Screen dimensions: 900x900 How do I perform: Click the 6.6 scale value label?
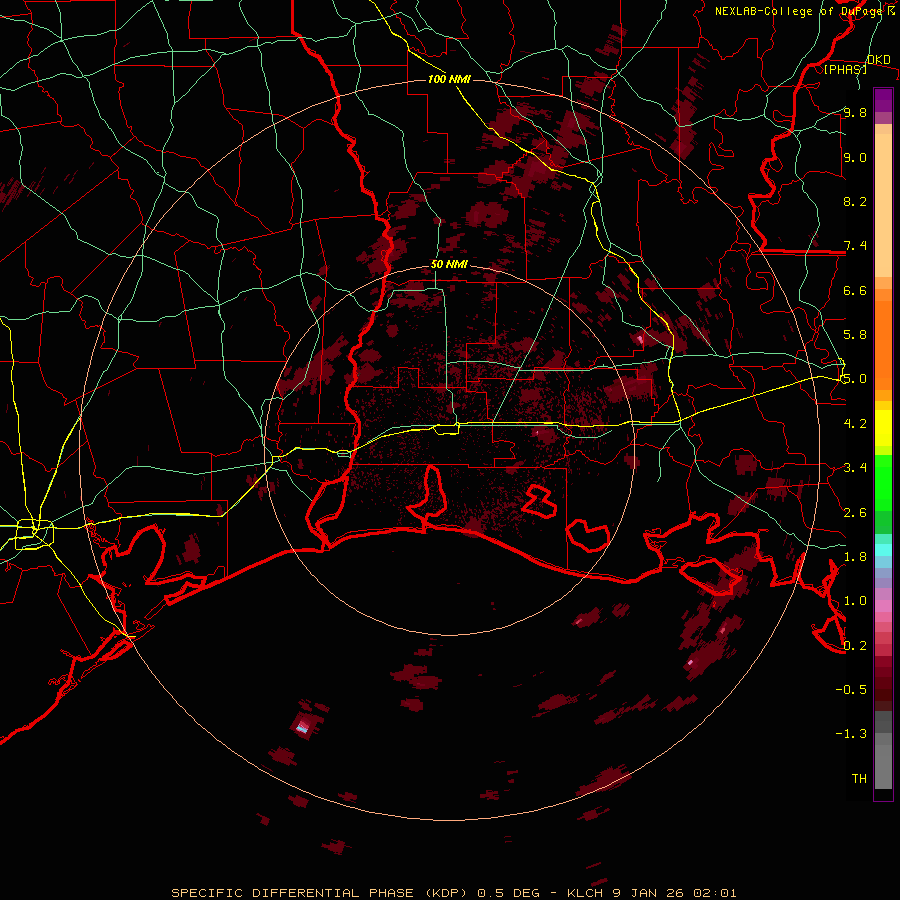click(x=855, y=290)
